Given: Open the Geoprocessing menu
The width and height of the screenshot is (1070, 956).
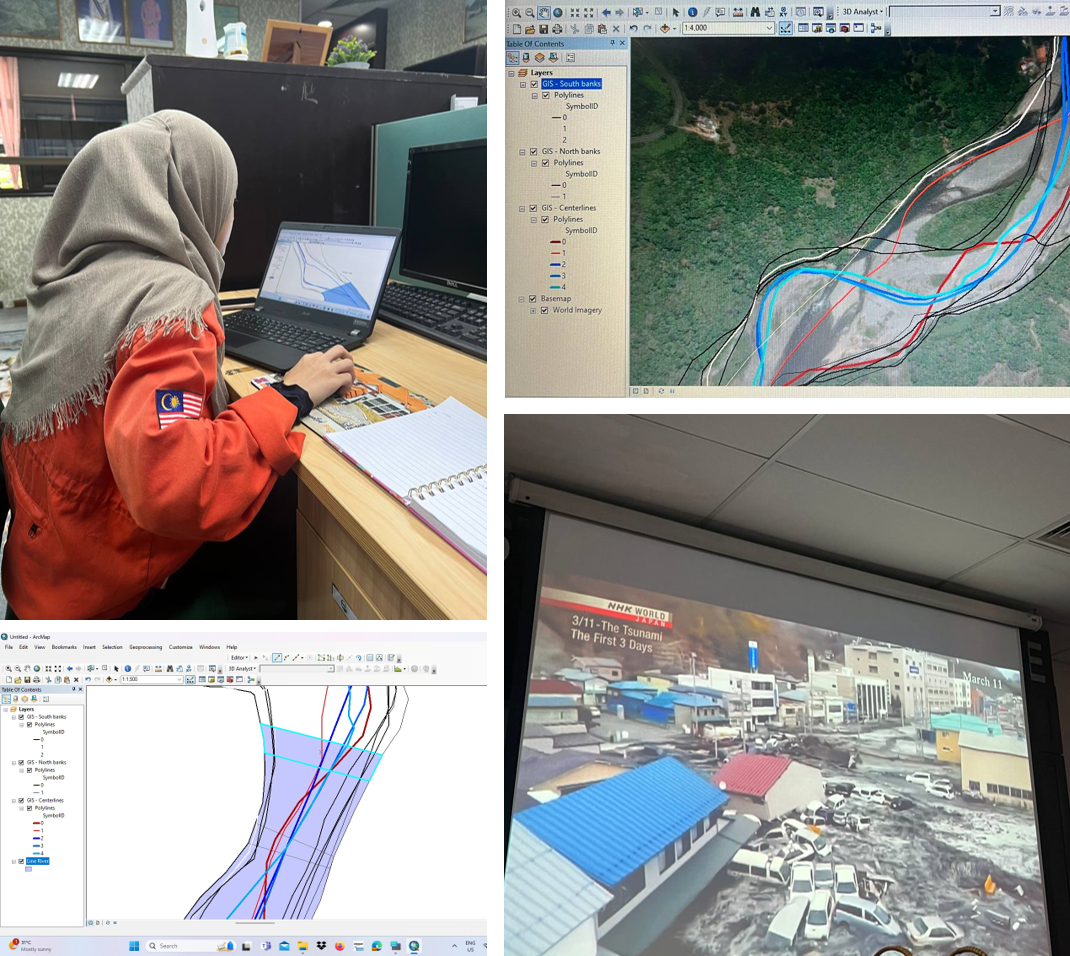Looking at the screenshot, I should click(x=144, y=647).
